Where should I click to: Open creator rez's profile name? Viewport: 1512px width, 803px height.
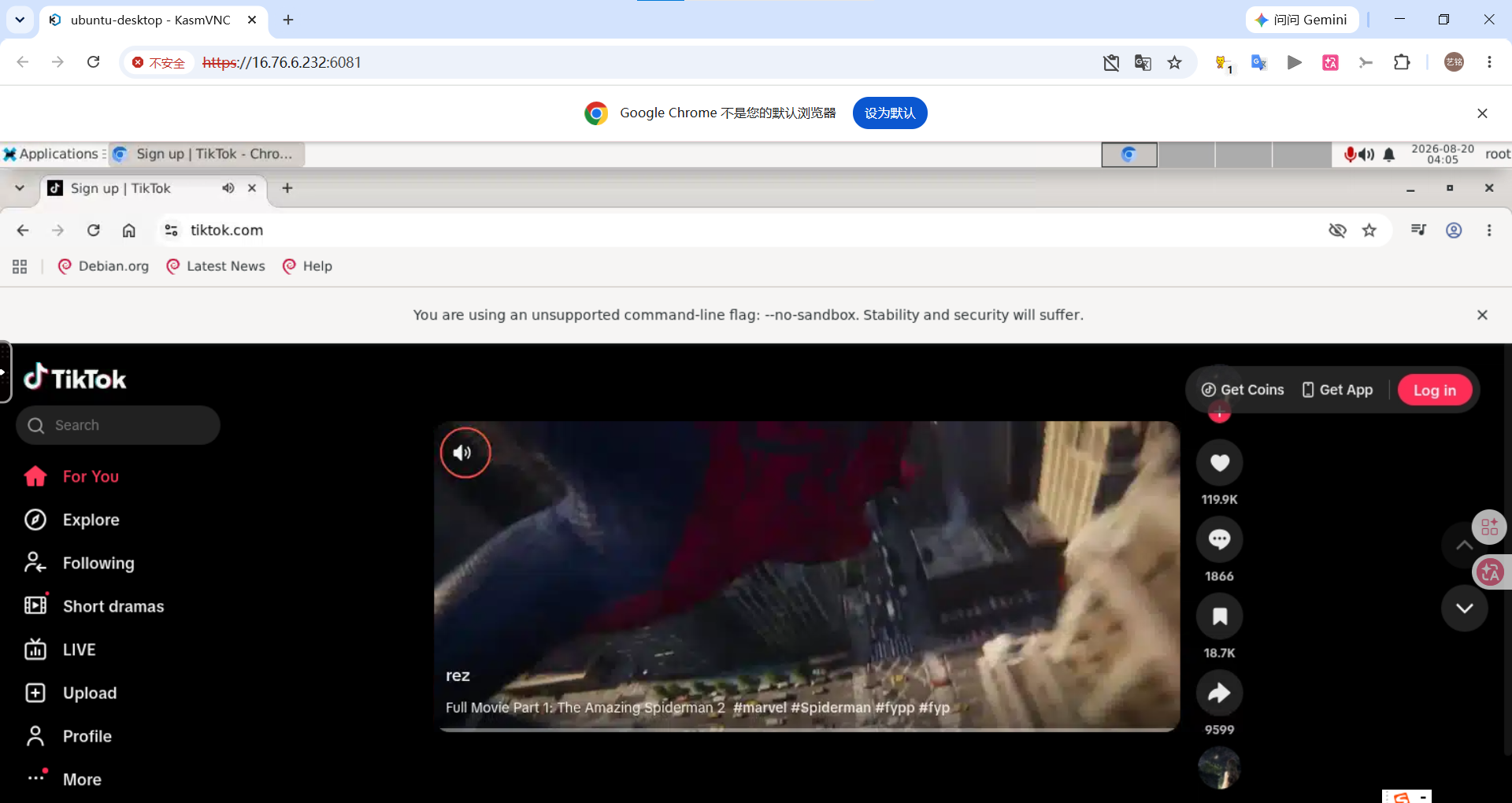point(458,675)
